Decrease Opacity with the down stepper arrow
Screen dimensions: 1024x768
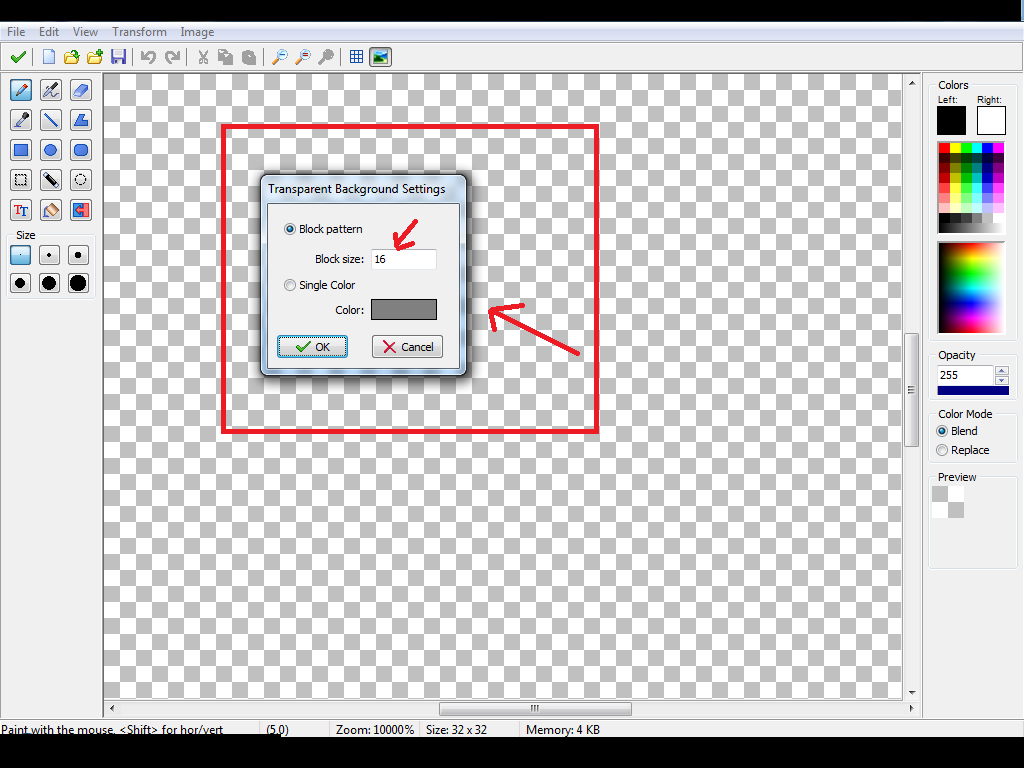click(x=1001, y=380)
